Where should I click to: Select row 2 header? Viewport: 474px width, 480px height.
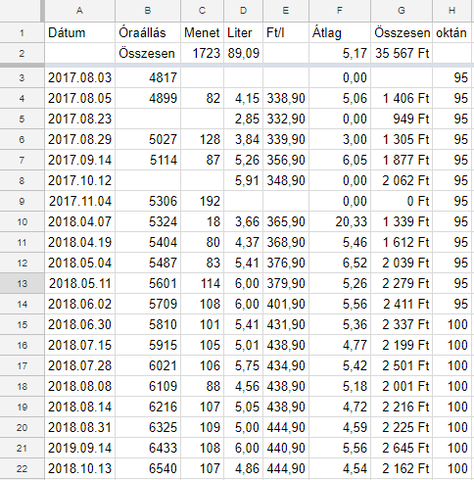click(x=22, y=53)
